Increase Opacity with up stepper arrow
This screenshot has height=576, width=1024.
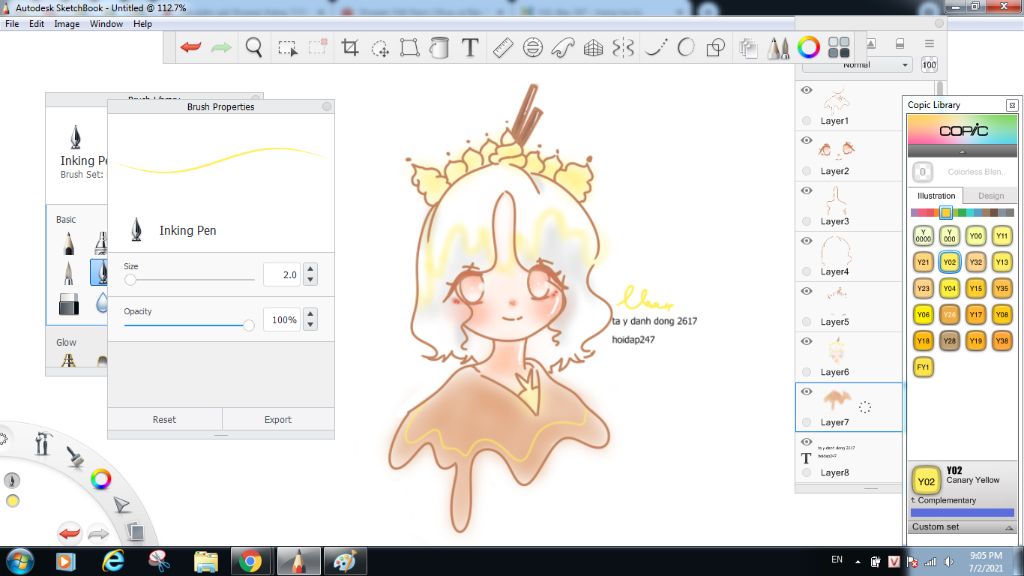(311, 314)
